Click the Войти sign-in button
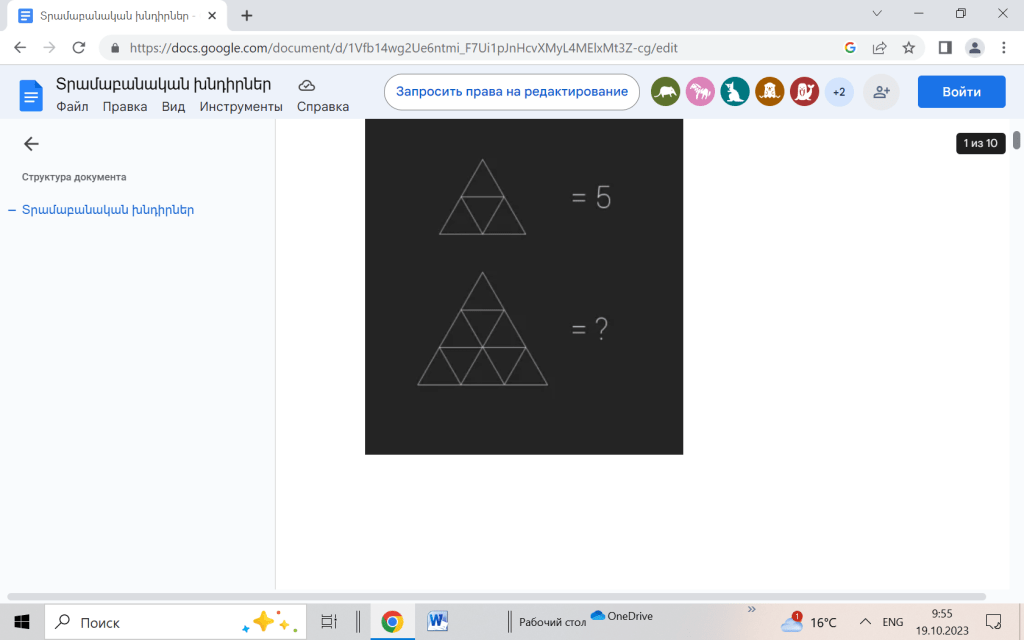Image resolution: width=1024 pixels, height=640 pixels. pos(961,92)
